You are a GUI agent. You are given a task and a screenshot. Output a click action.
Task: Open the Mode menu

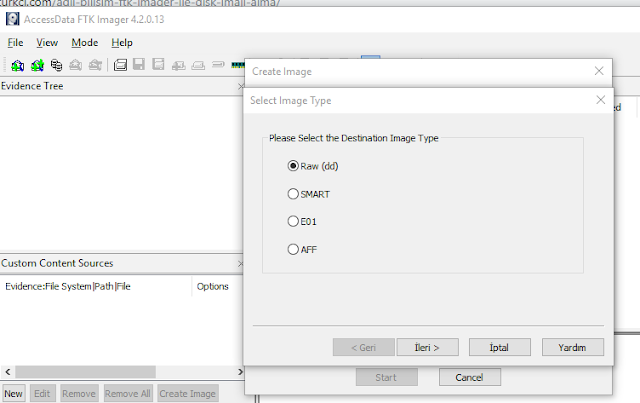pyautogui.click(x=84, y=42)
